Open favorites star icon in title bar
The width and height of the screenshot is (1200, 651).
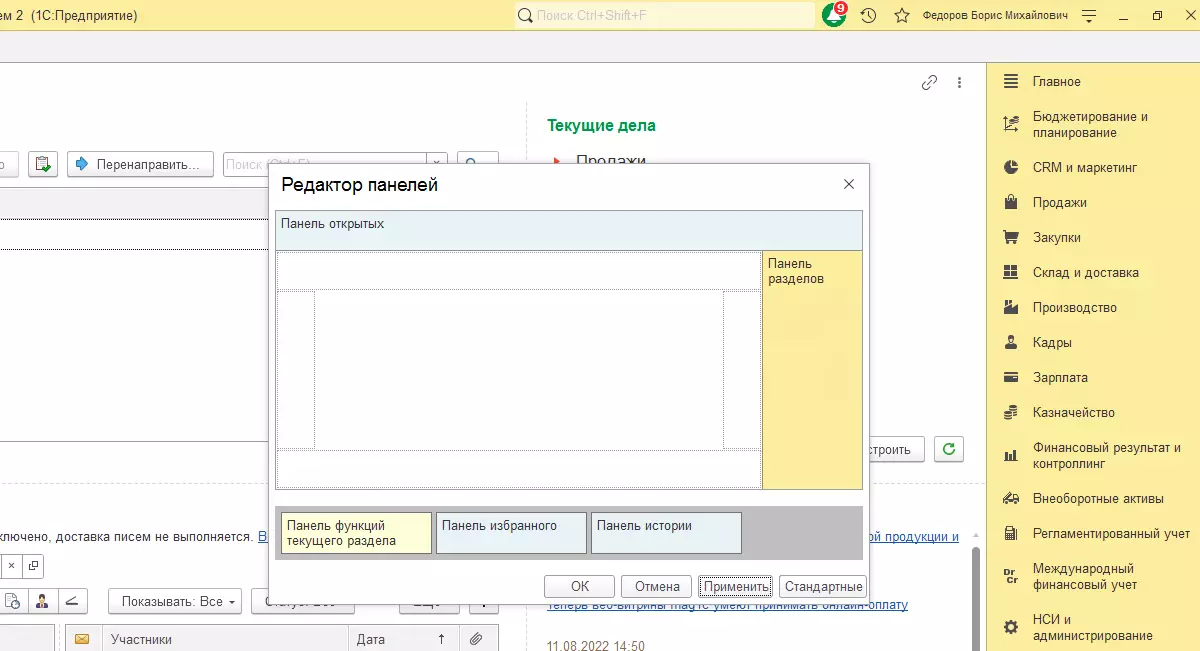[902, 16]
